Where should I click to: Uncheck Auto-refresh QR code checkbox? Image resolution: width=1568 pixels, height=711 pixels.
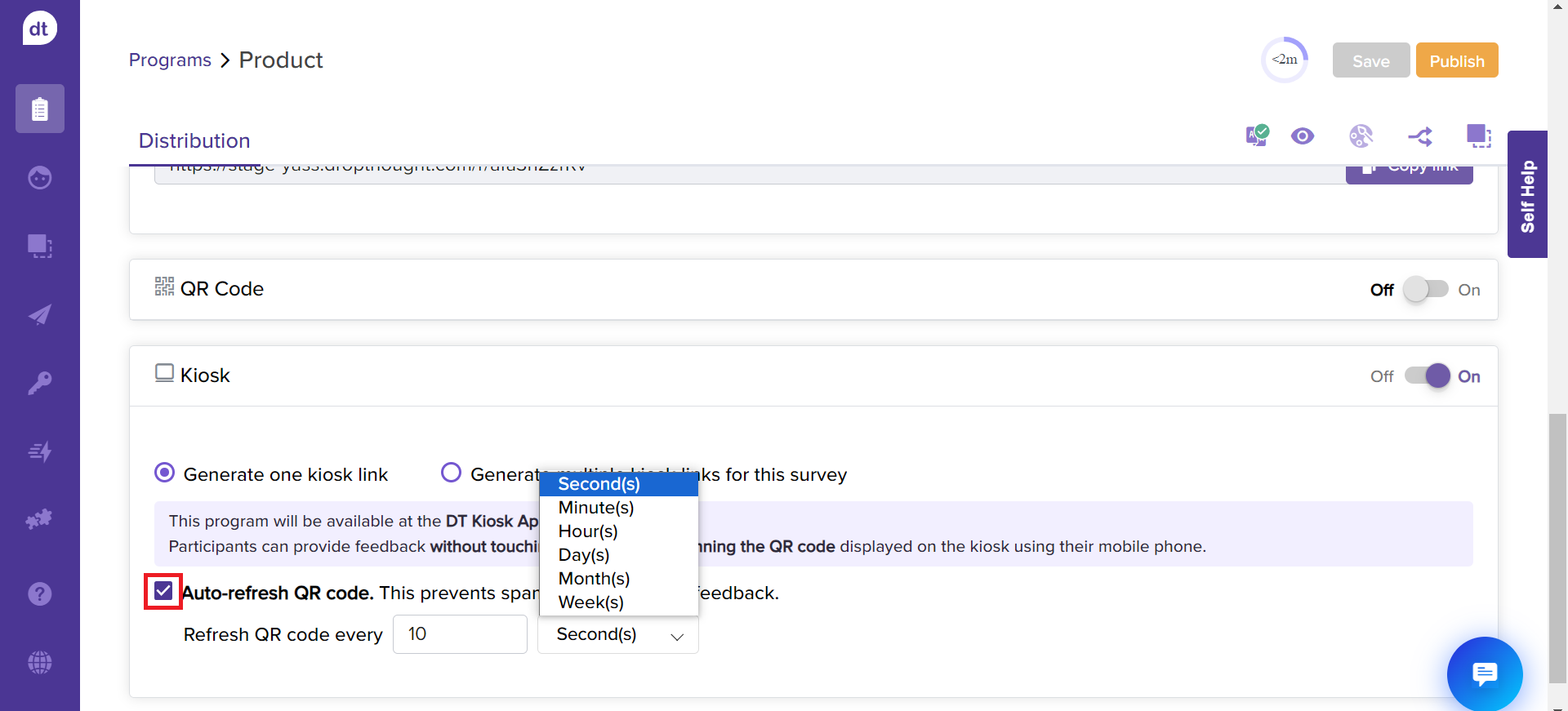pyautogui.click(x=163, y=591)
